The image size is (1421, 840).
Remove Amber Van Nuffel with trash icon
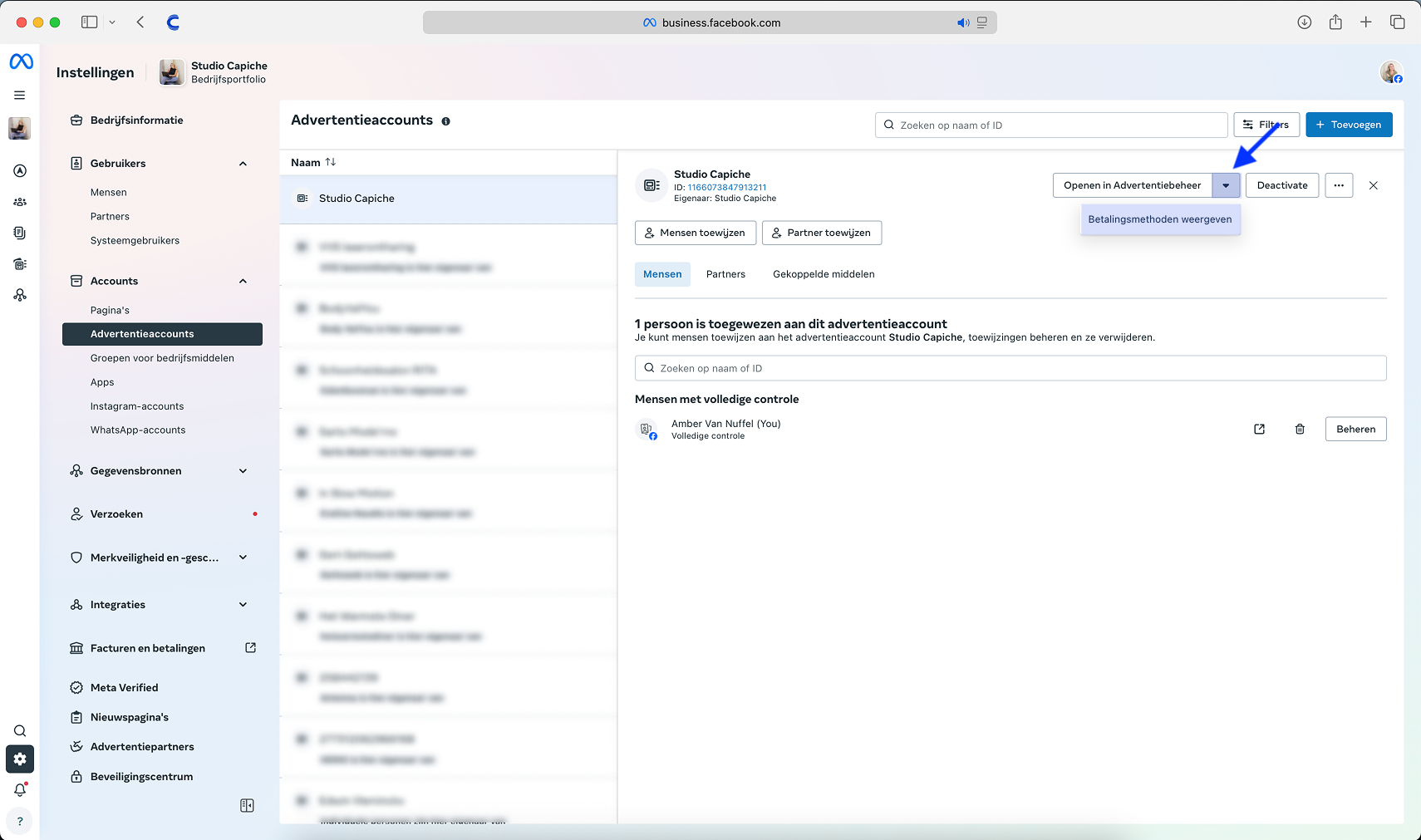(1300, 430)
